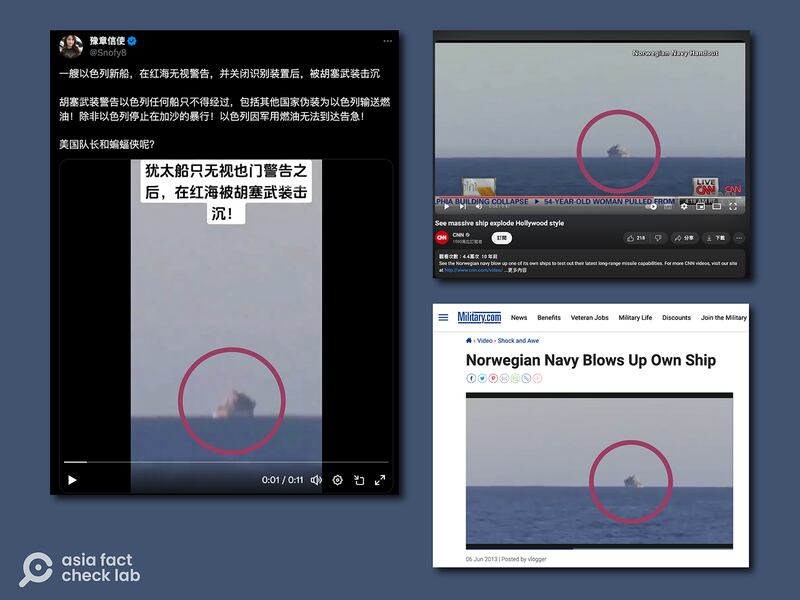Open the Twitter video playback settings menu
The height and width of the screenshot is (600, 800).
tap(337, 480)
